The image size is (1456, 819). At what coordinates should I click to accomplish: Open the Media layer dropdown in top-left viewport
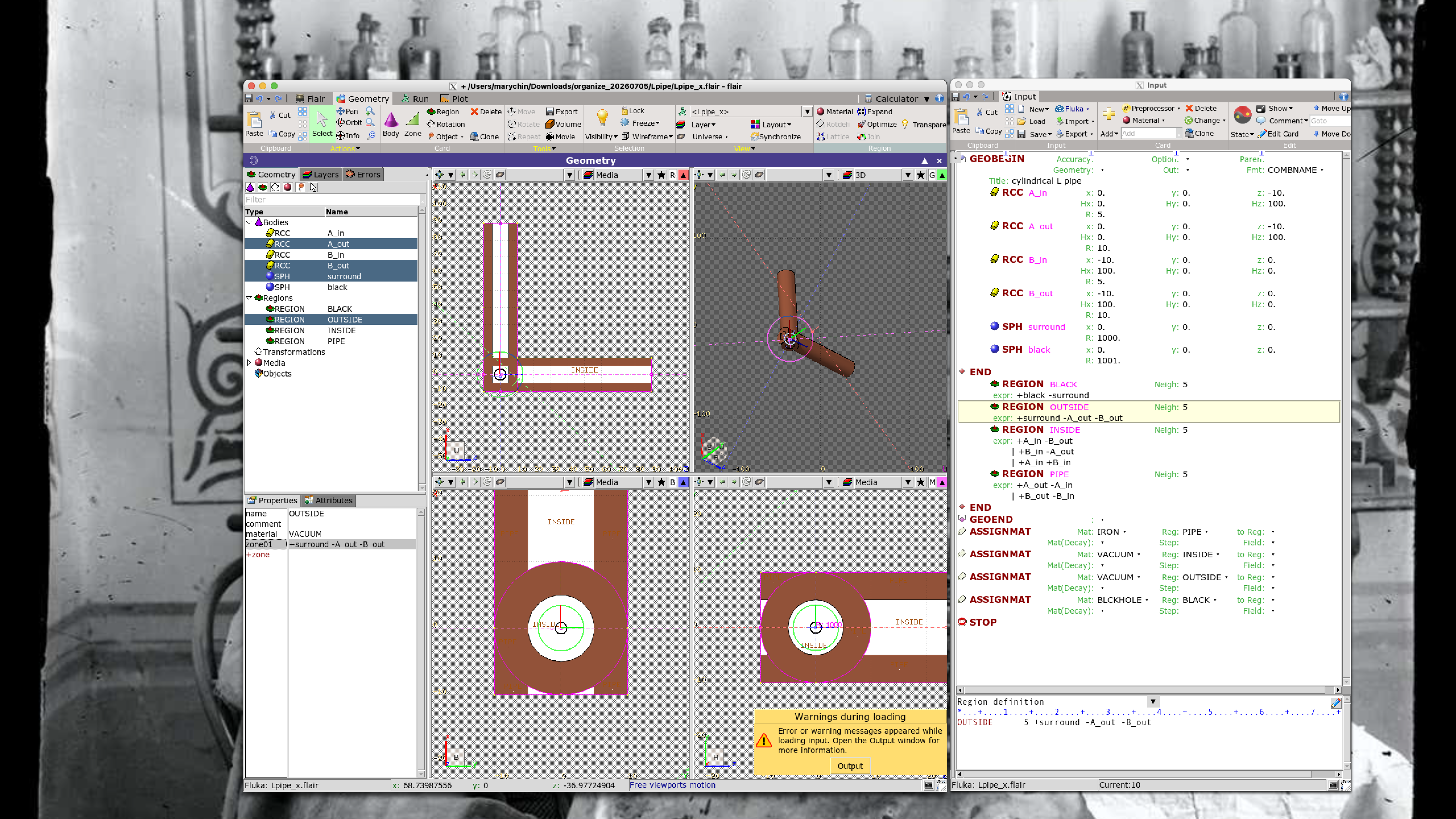point(648,175)
